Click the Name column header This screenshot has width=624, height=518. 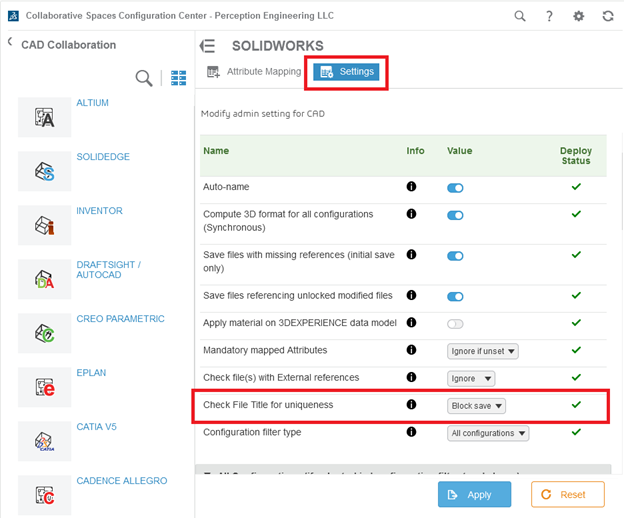(x=216, y=151)
